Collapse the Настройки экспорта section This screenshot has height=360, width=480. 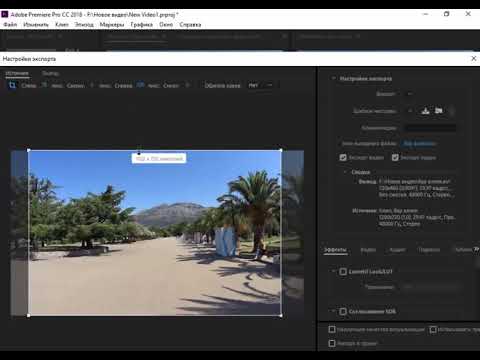pyautogui.click(x=333, y=78)
